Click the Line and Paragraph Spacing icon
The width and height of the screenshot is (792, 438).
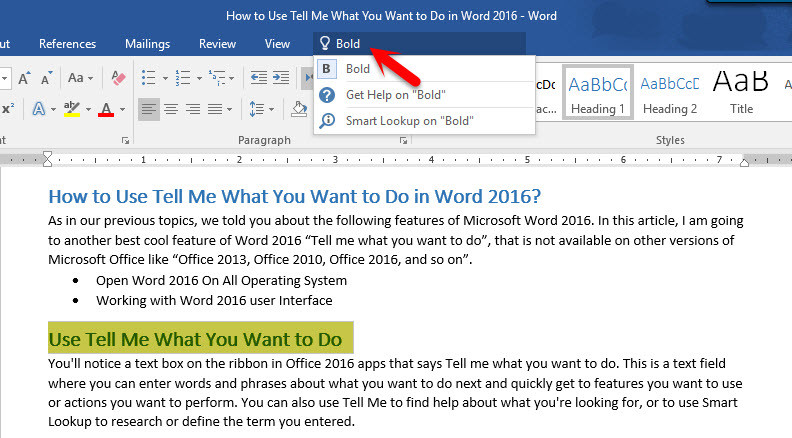pyautogui.click(x=257, y=109)
